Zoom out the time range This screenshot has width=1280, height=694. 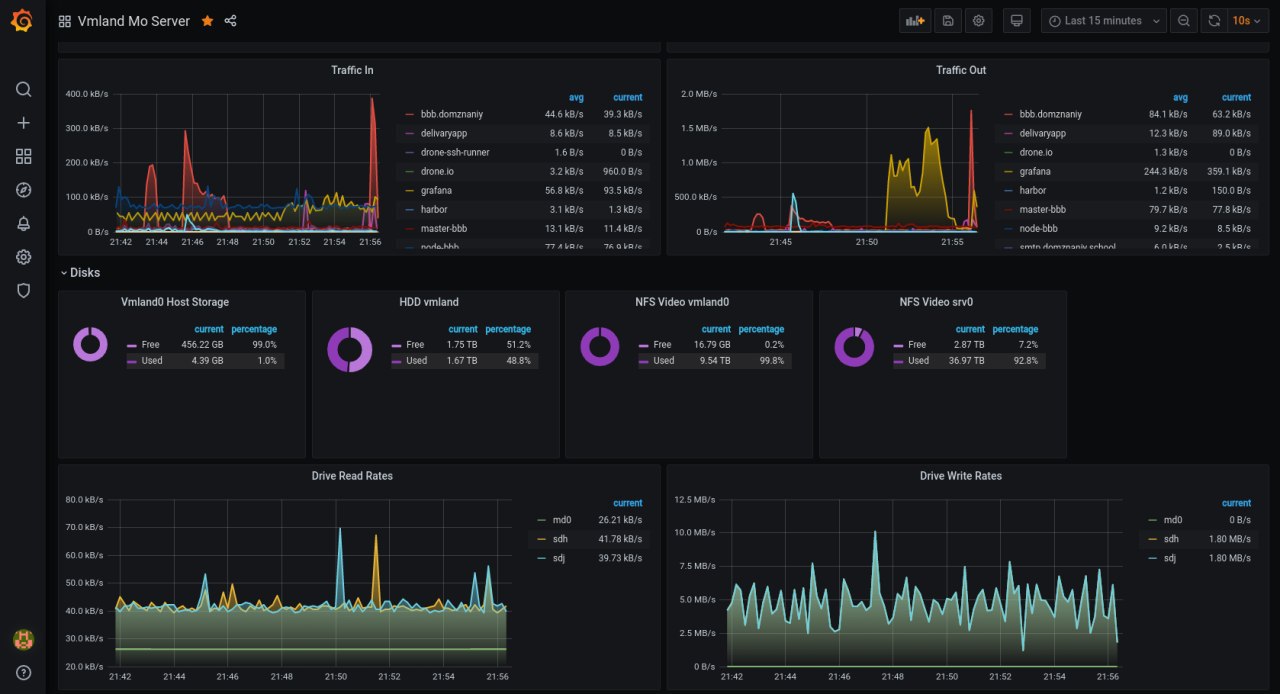click(x=1184, y=20)
